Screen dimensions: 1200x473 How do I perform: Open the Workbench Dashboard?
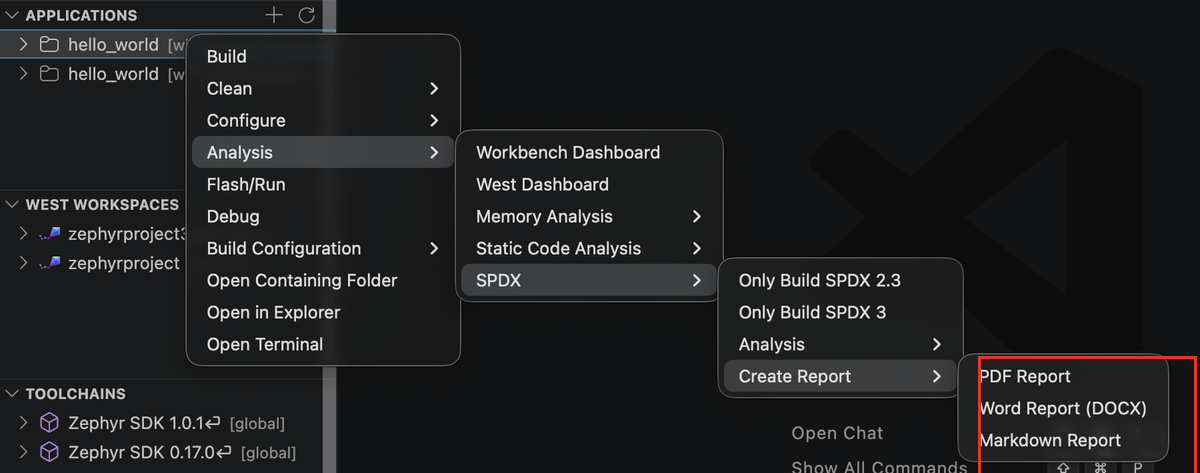589,153
